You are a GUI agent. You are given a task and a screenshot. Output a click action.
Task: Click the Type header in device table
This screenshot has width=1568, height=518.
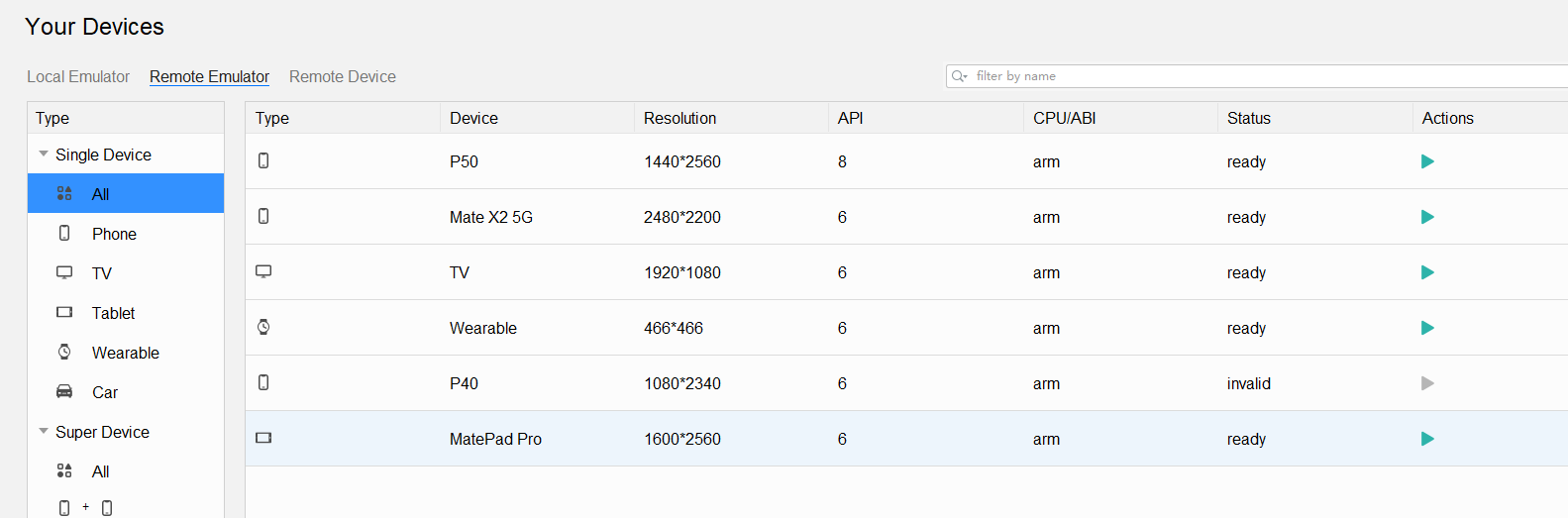(272, 118)
